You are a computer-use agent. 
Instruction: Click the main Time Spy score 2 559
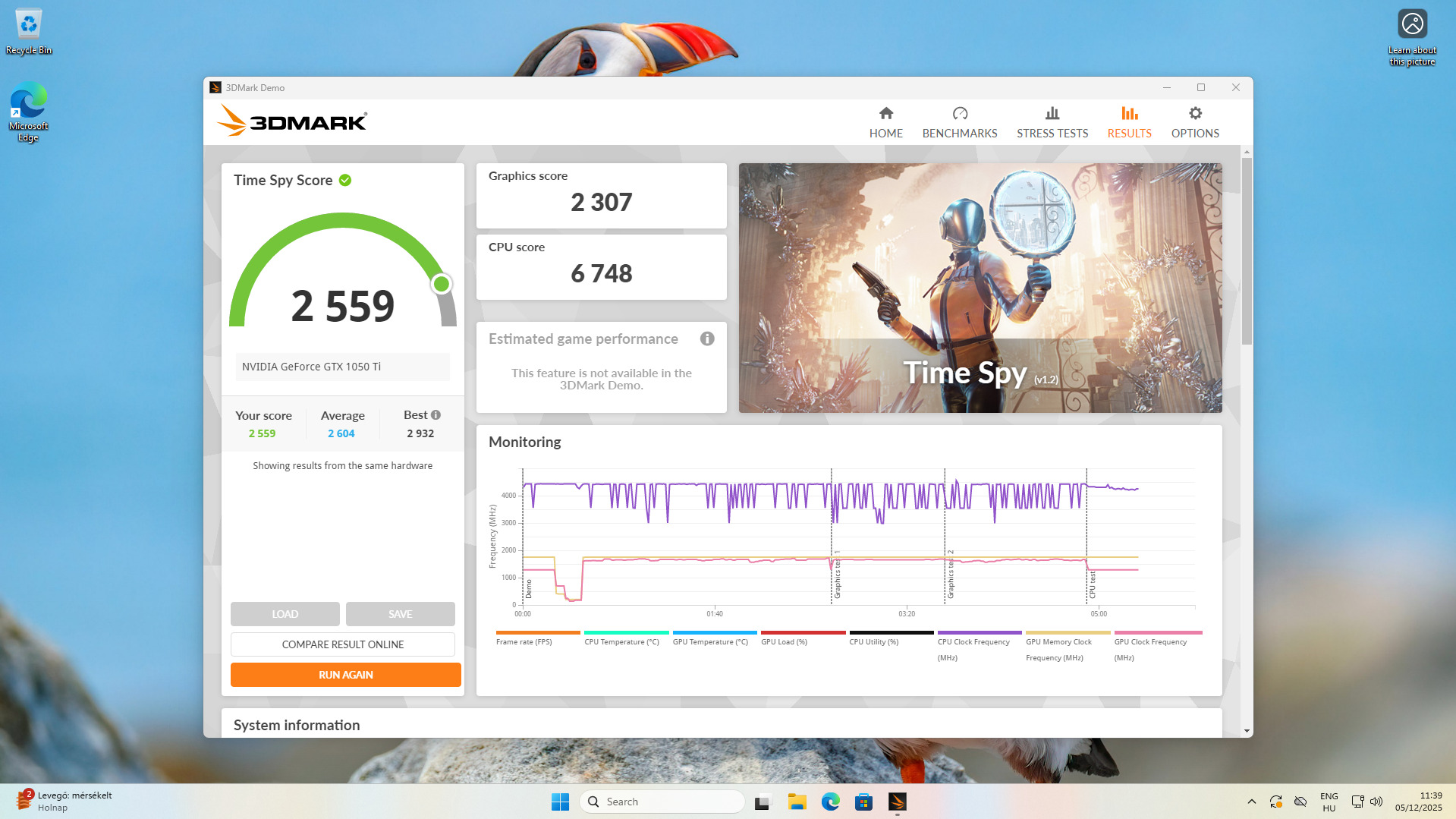pyautogui.click(x=343, y=306)
